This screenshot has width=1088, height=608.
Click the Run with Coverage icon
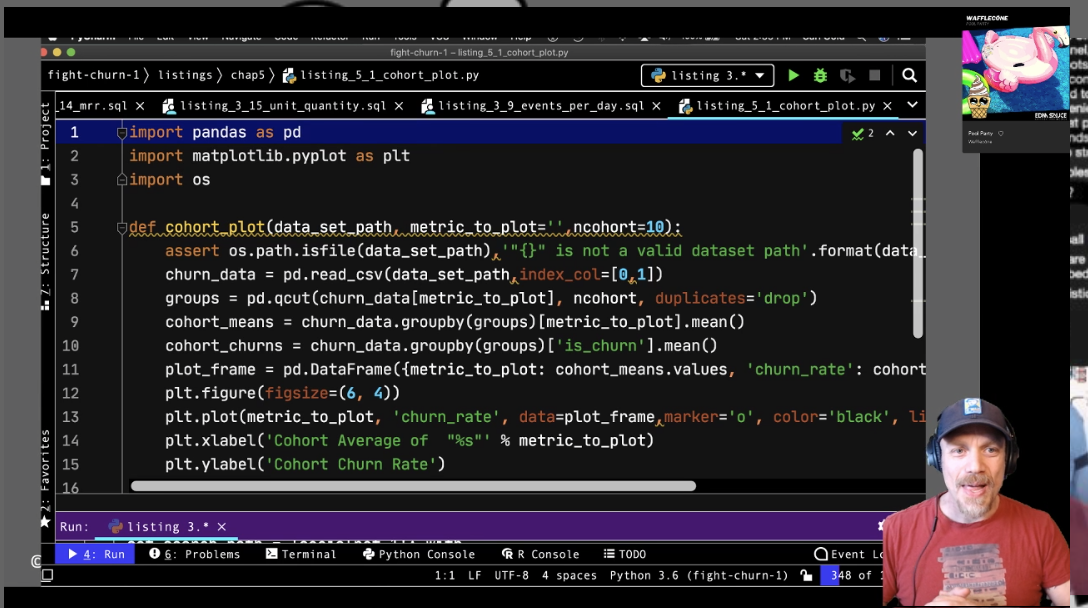(x=847, y=76)
